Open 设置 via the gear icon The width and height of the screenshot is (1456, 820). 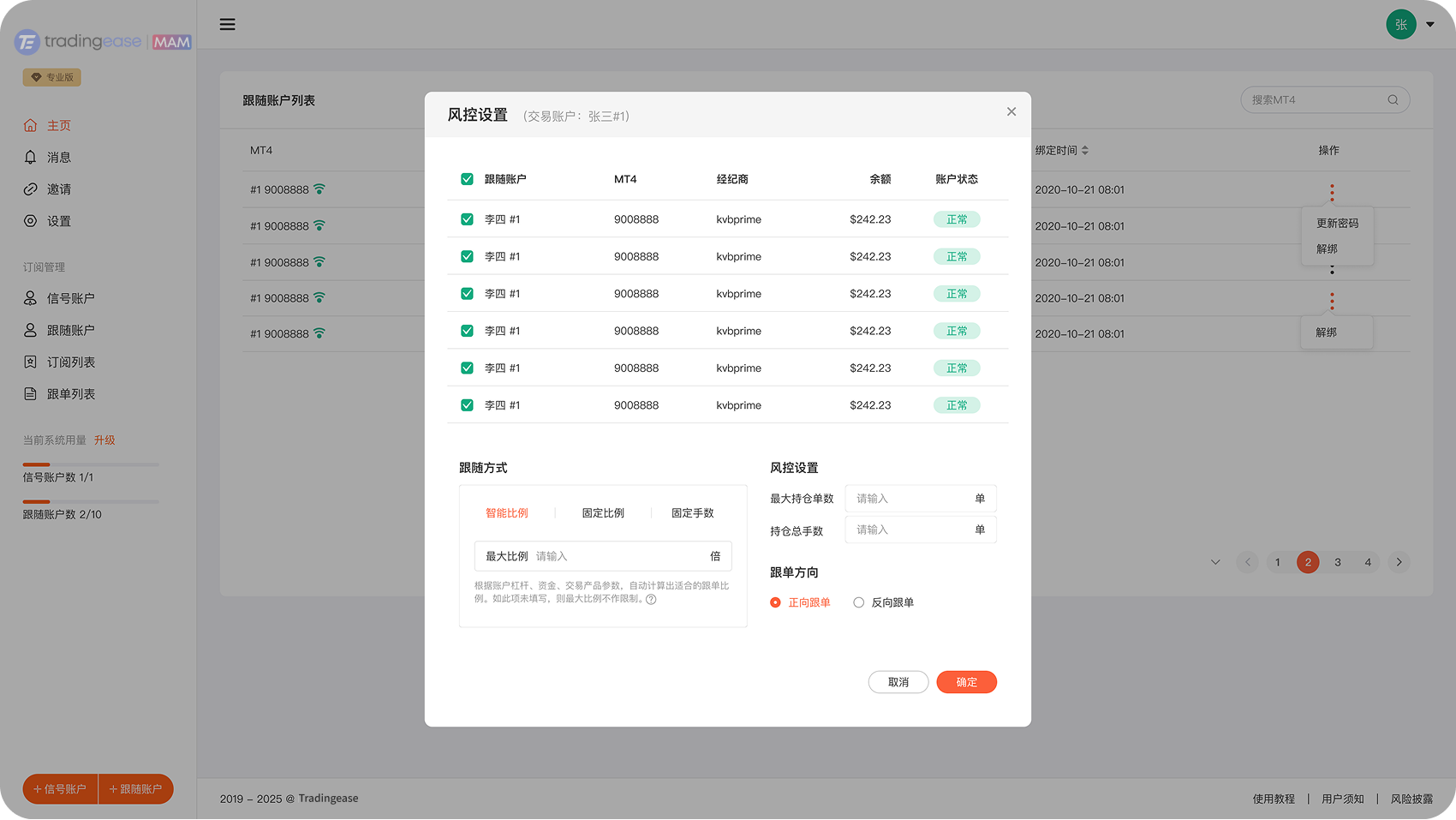click(31, 221)
